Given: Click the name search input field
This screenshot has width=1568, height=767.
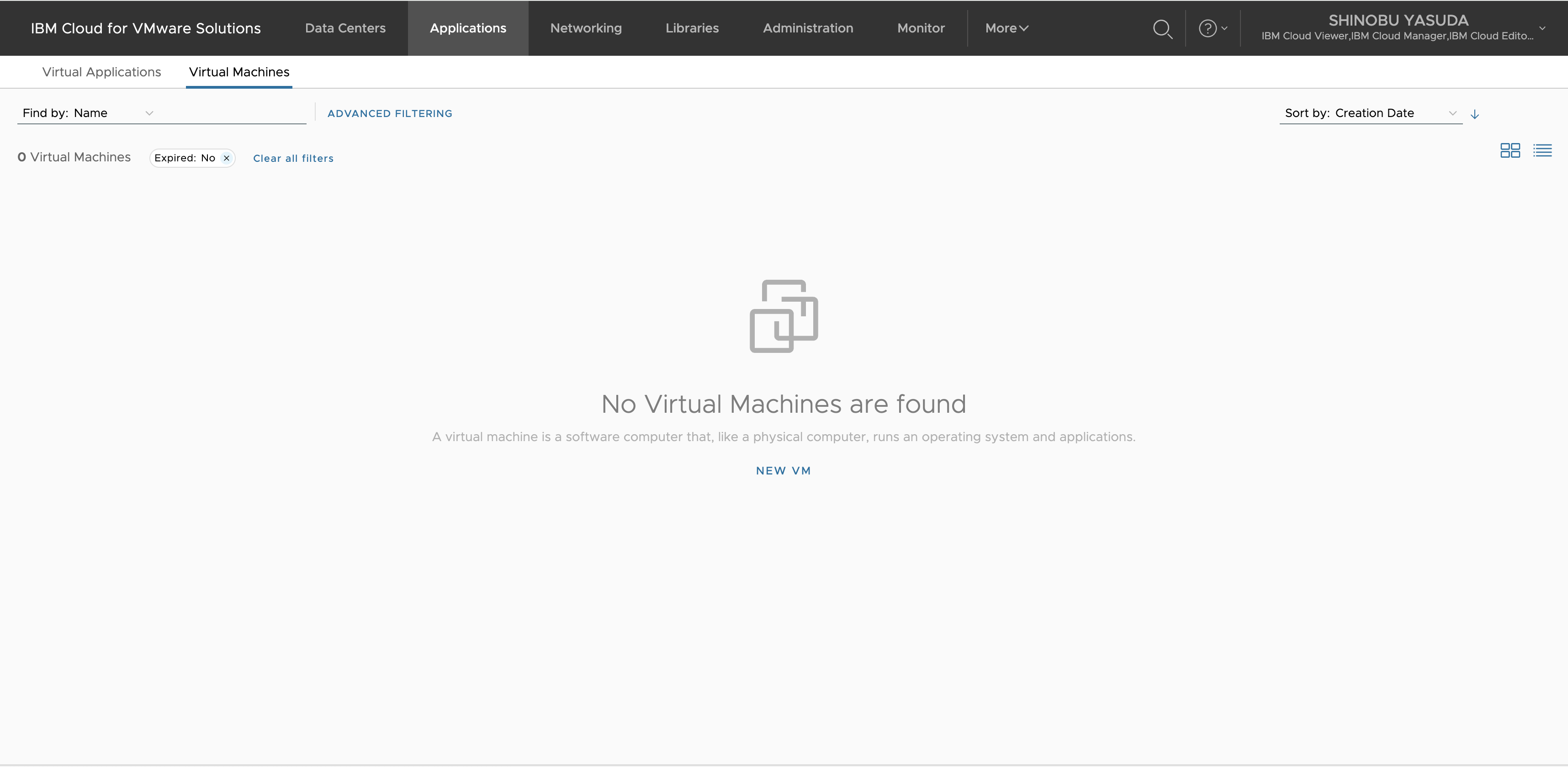Looking at the screenshot, I should click(231, 113).
